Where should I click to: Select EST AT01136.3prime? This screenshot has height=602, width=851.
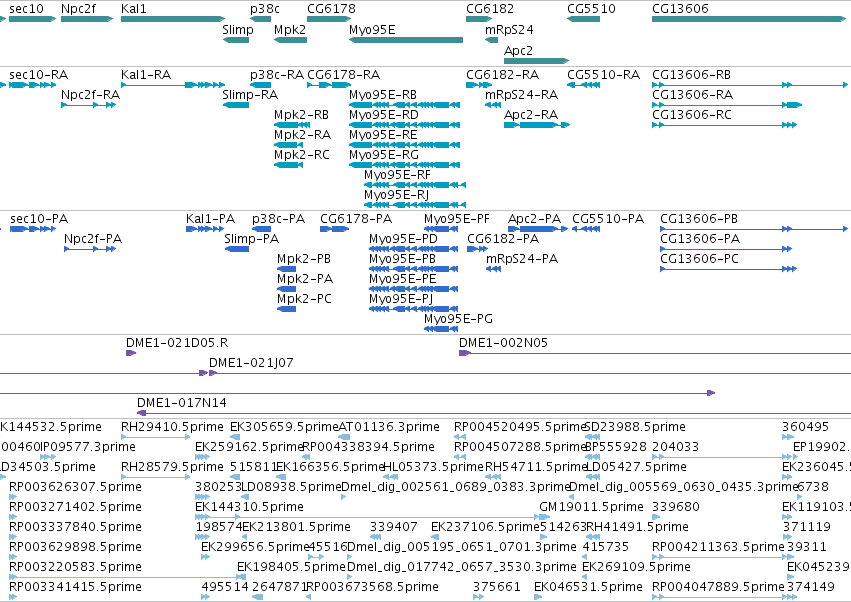(x=389, y=427)
